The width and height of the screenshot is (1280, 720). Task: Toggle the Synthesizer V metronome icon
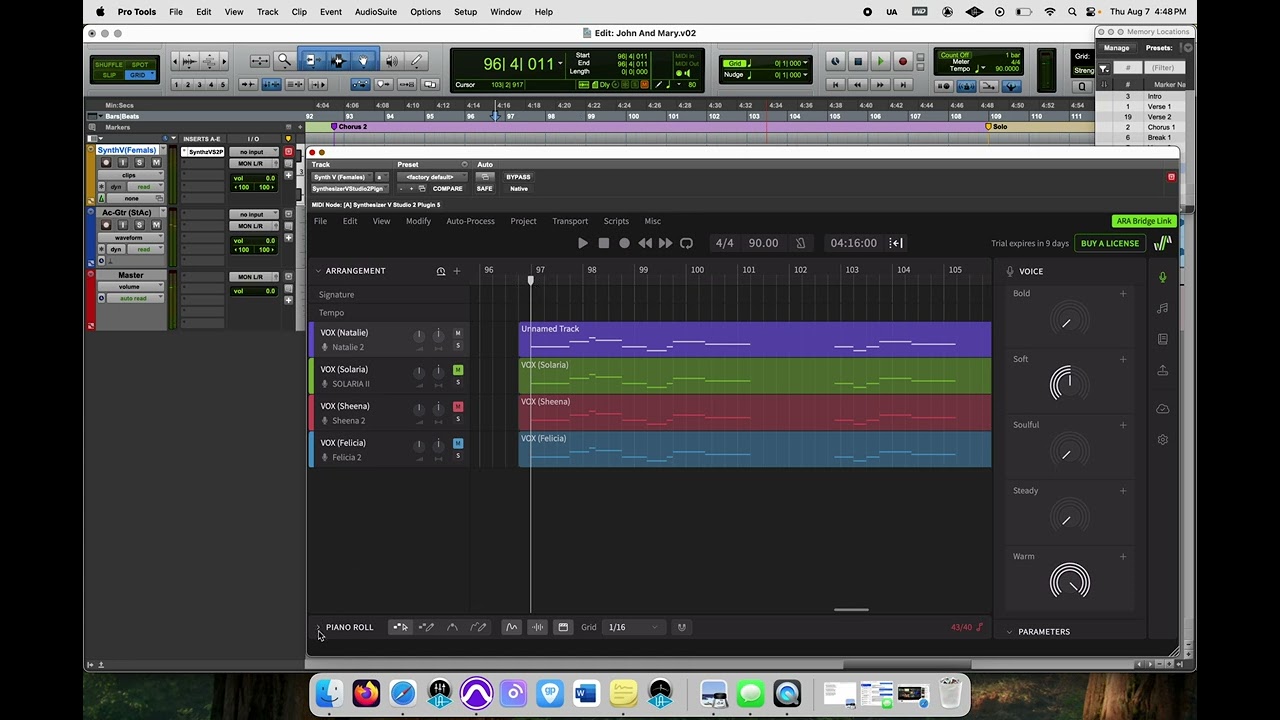(x=800, y=243)
